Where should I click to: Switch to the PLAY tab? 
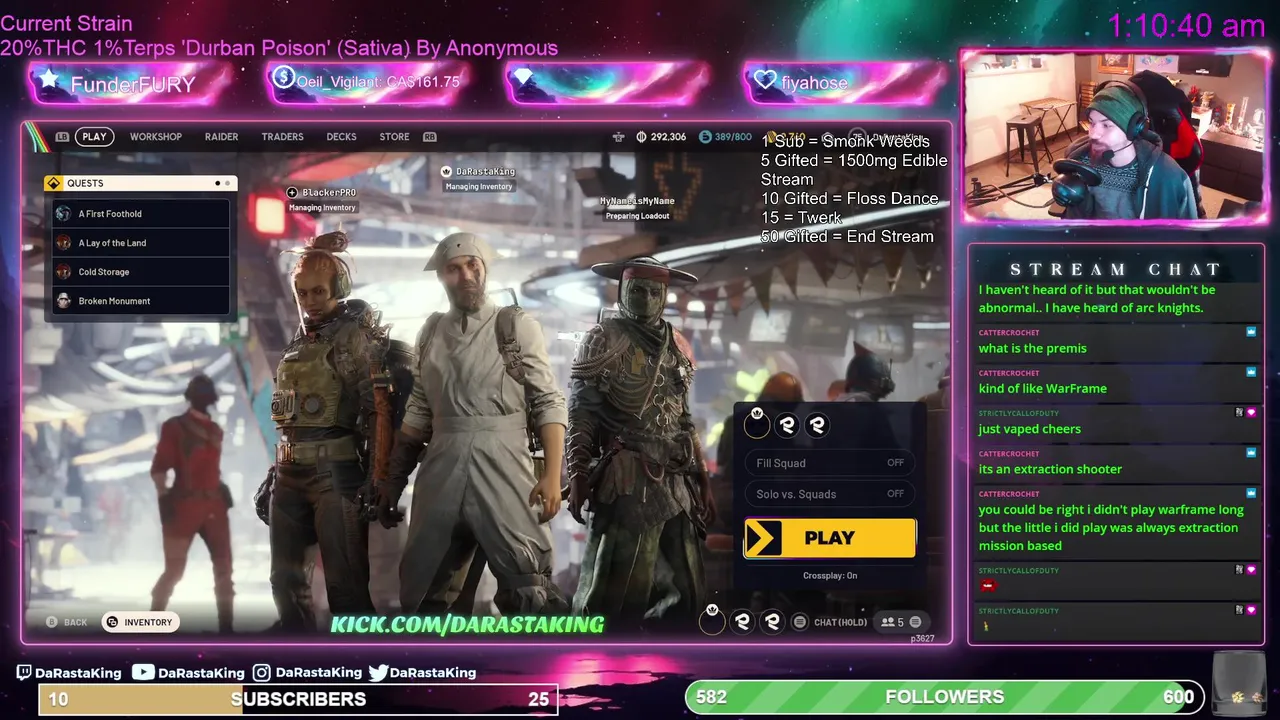(x=94, y=137)
